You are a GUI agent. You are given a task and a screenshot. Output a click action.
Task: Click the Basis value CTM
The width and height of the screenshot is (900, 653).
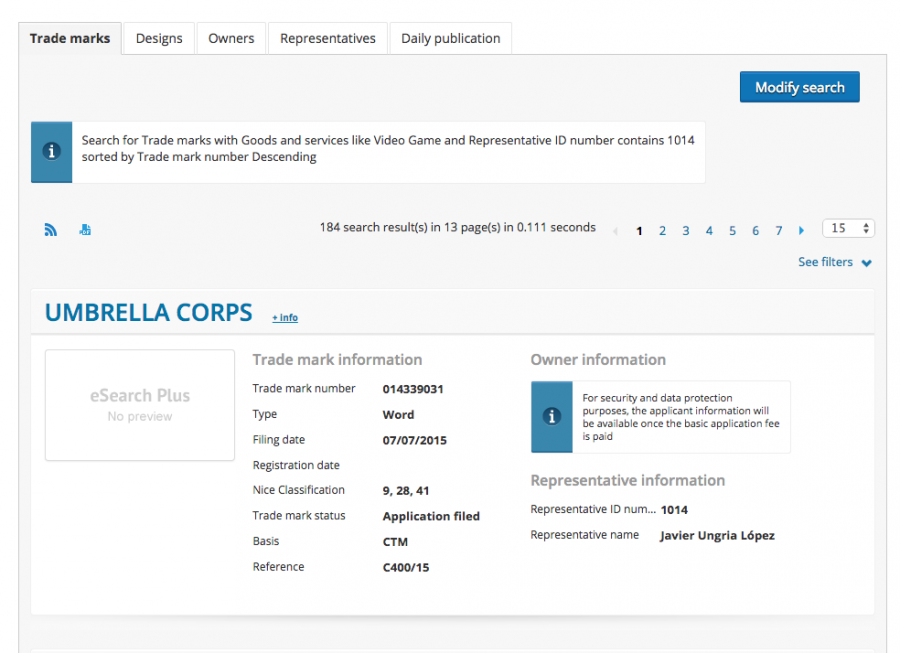tap(395, 542)
